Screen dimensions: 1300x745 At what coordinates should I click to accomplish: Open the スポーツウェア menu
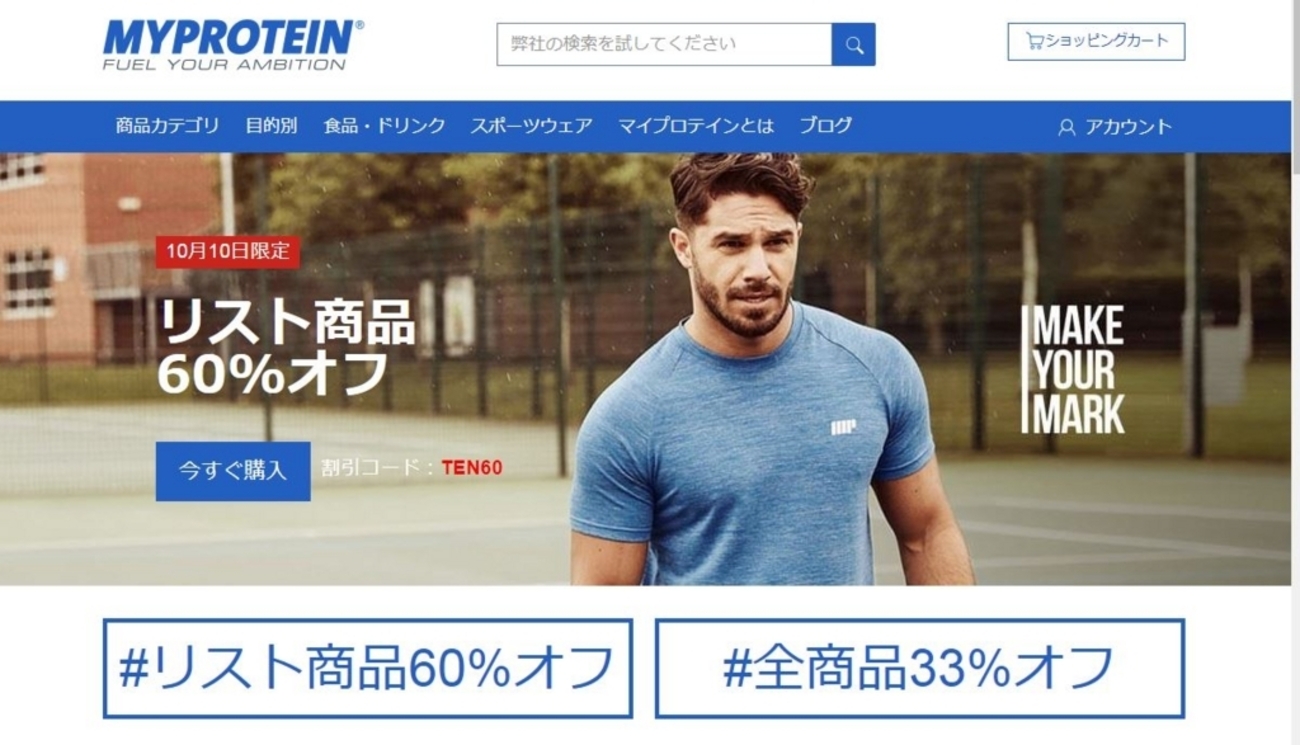click(x=531, y=126)
